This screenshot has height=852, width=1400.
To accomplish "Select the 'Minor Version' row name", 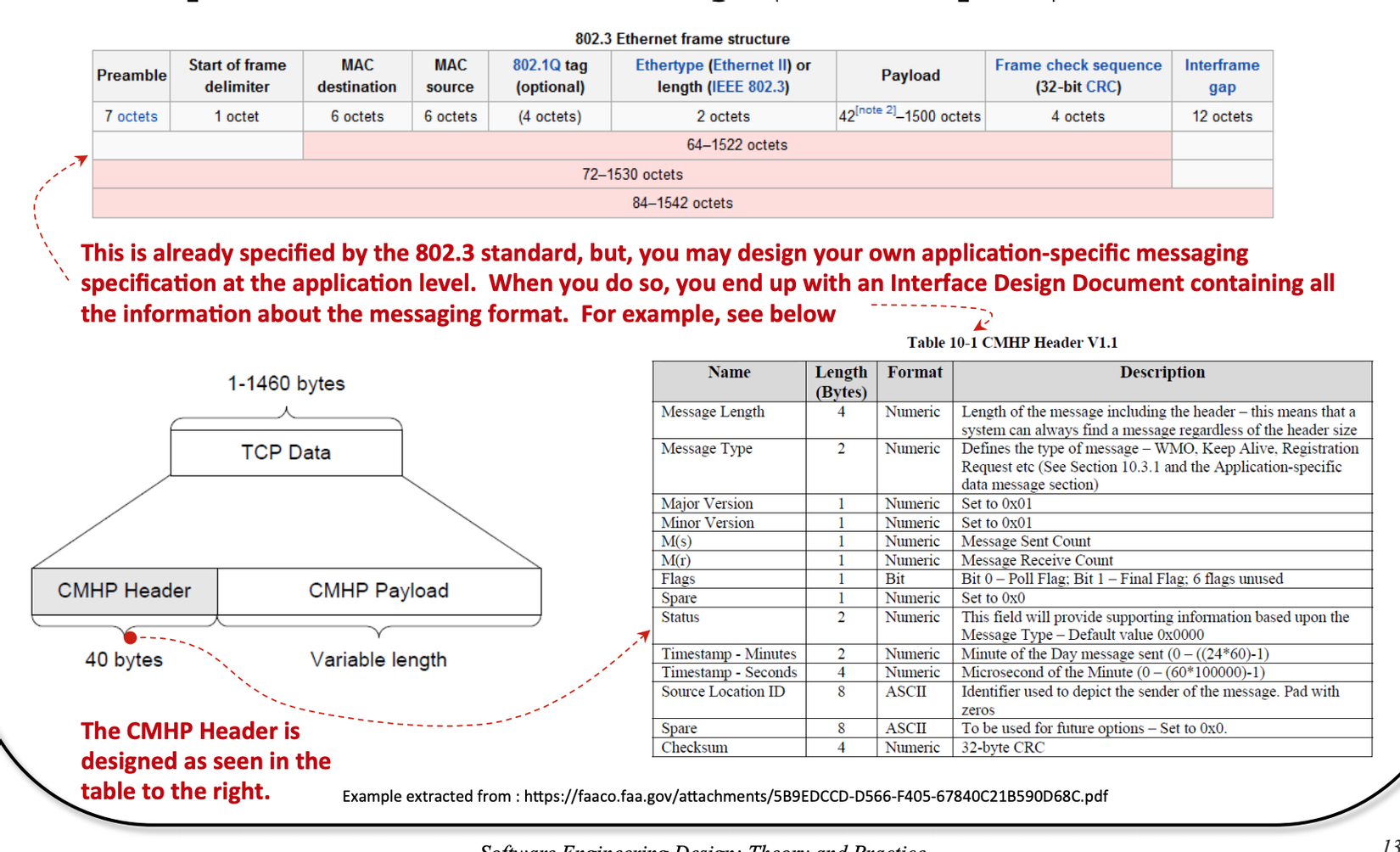I will pyautogui.click(x=708, y=523).
